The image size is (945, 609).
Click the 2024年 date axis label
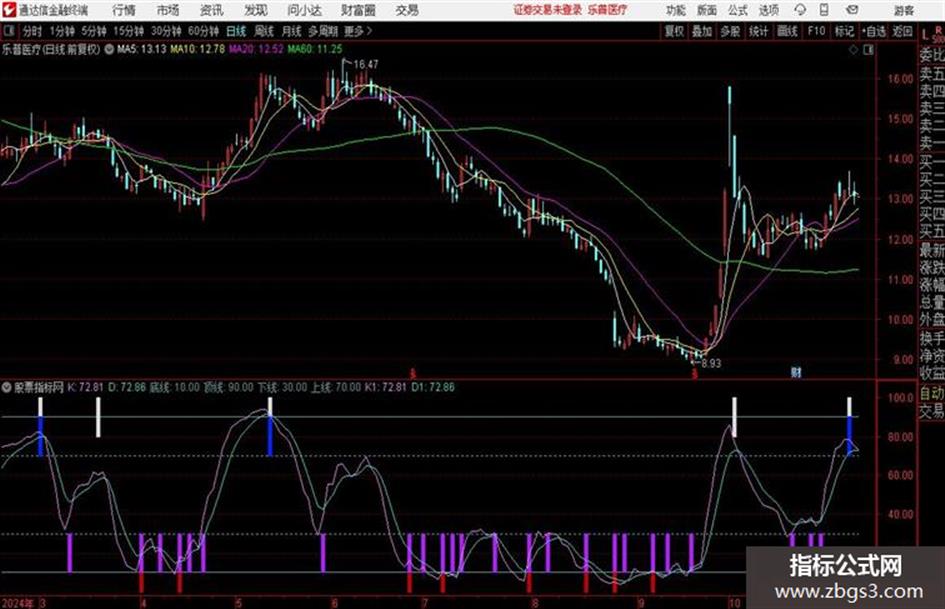click(17, 602)
